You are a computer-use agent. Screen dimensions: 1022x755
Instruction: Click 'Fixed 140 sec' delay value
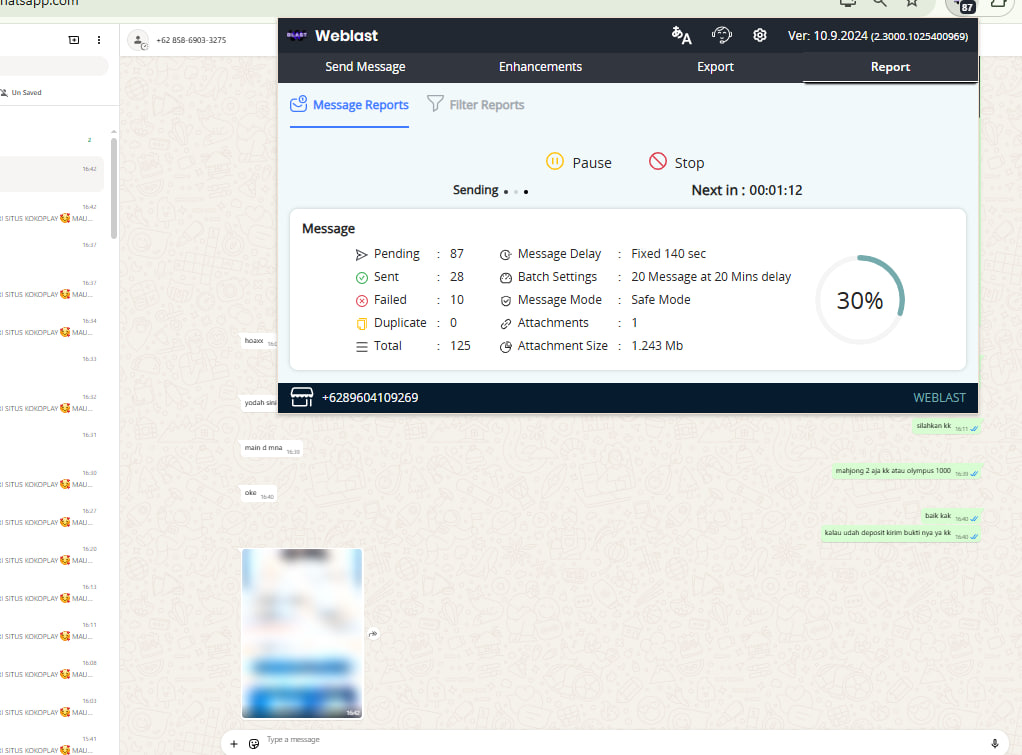tap(668, 254)
